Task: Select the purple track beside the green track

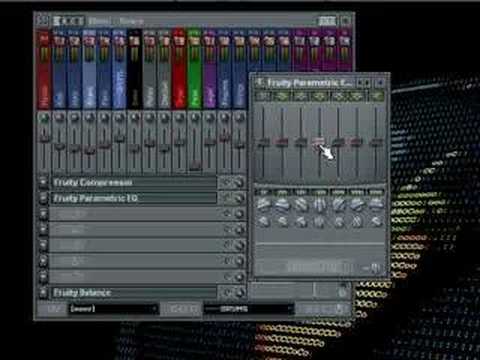Action: (x=210, y=69)
